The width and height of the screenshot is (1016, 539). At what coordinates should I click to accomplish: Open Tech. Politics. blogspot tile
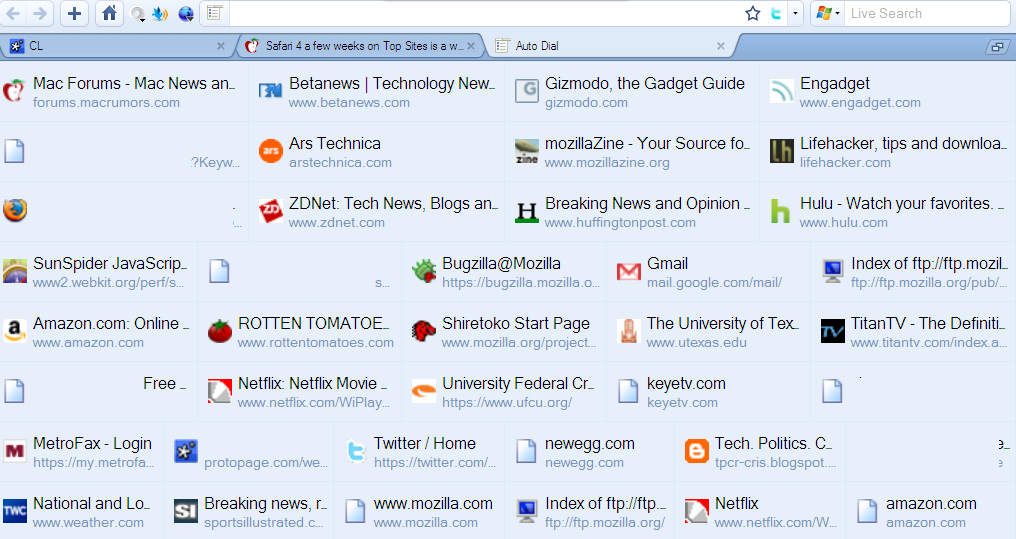(x=759, y=452)
